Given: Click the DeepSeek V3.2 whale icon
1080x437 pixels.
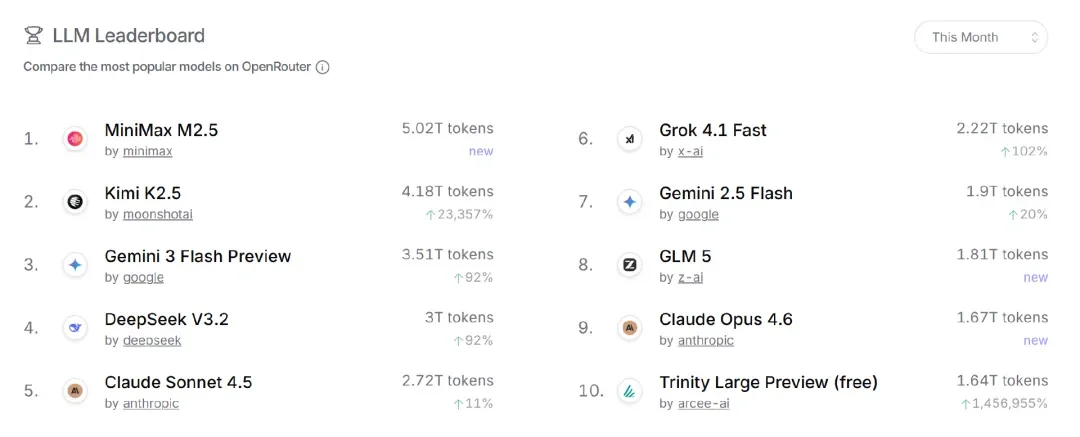Looking at the screenshot, I should [x=75, y=327].
